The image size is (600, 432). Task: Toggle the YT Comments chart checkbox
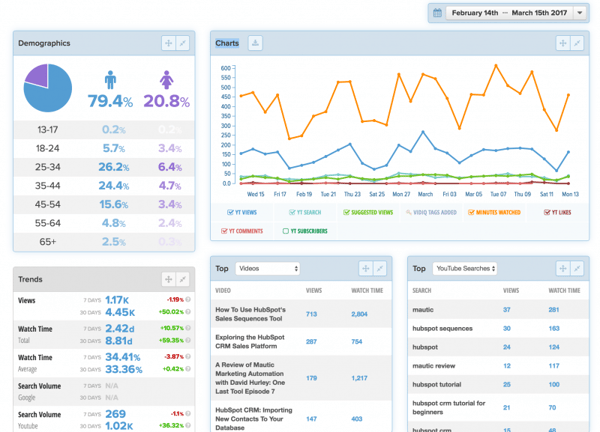coord(224,231)
